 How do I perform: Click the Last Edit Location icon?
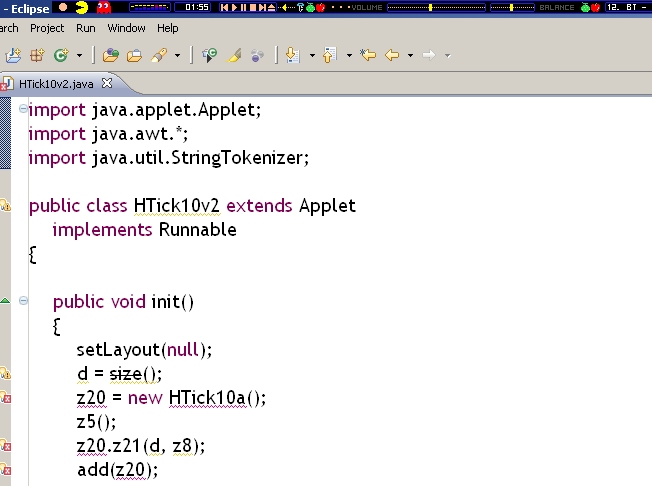click(368, 55)
